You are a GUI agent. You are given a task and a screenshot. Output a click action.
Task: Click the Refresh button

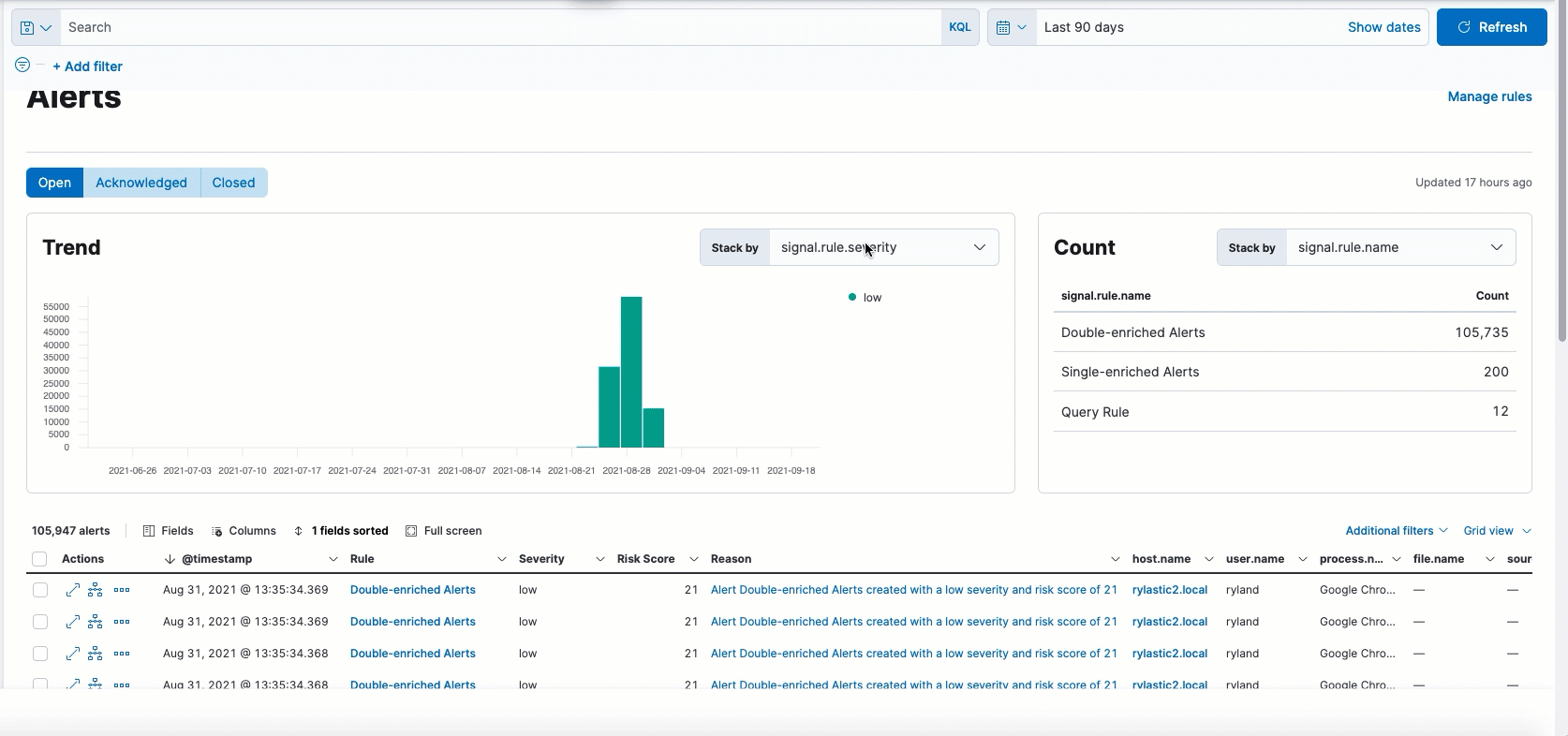1491,27
